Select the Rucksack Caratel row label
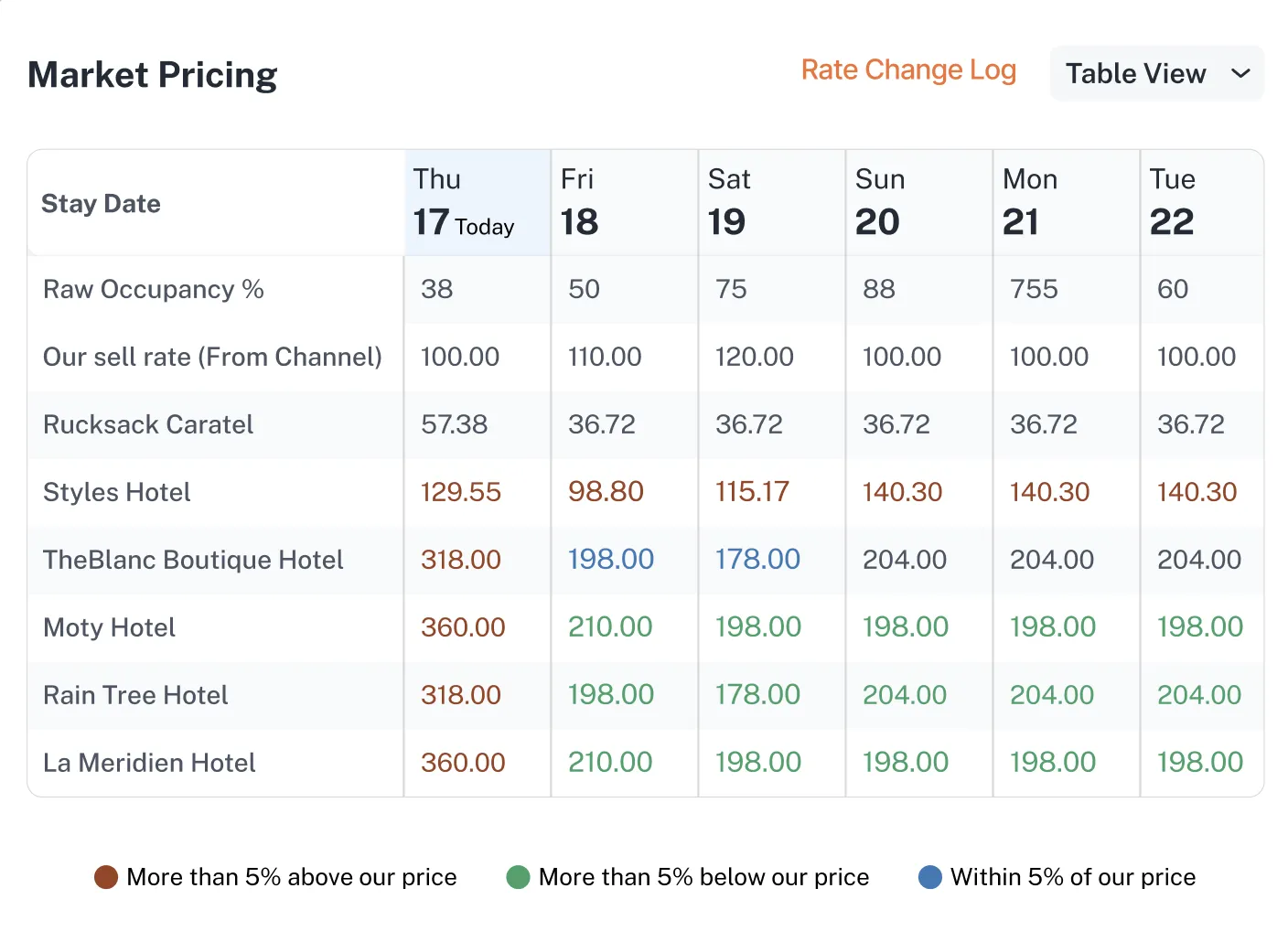The width and height of the screenshot is (1288, 931). [147, 424]
